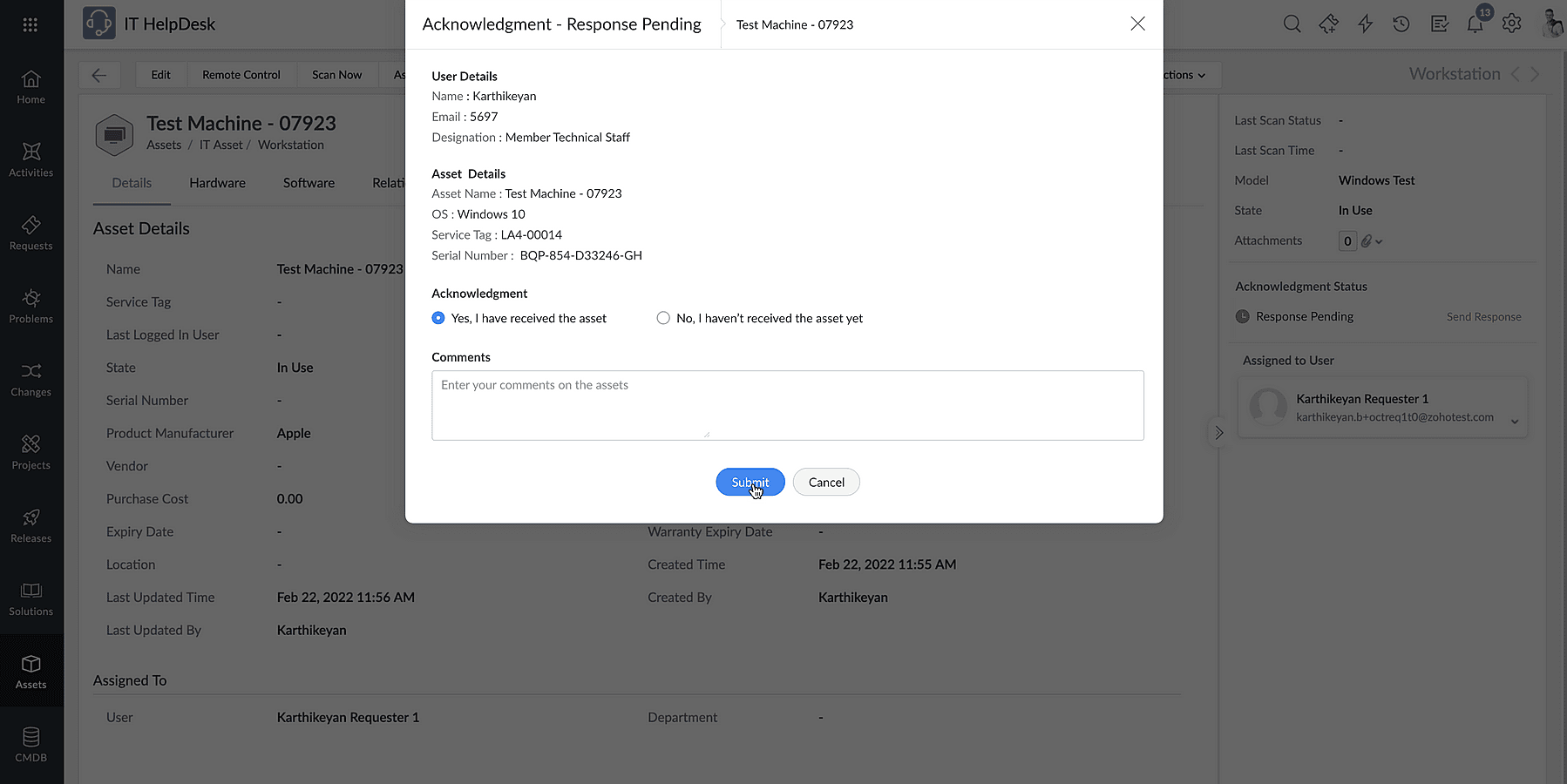Viewport: 1567px width, 784px height.
Task: Open the Solutions module icon
Action: 31,598
